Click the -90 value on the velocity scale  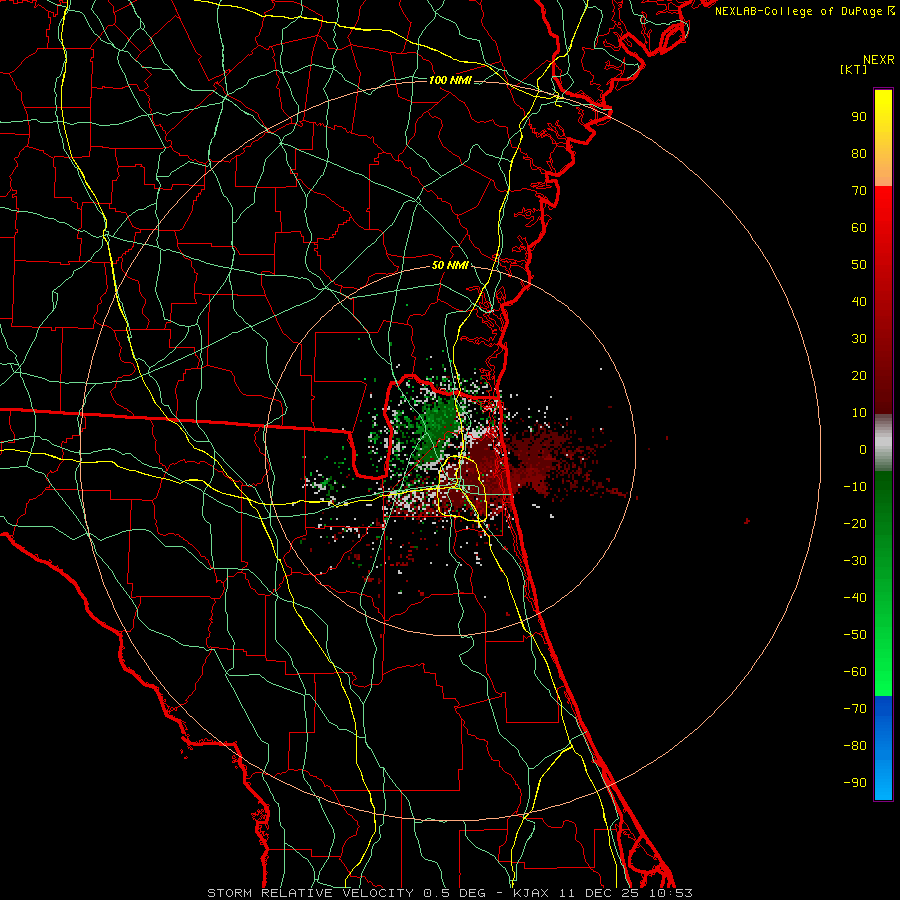[855, 783]
